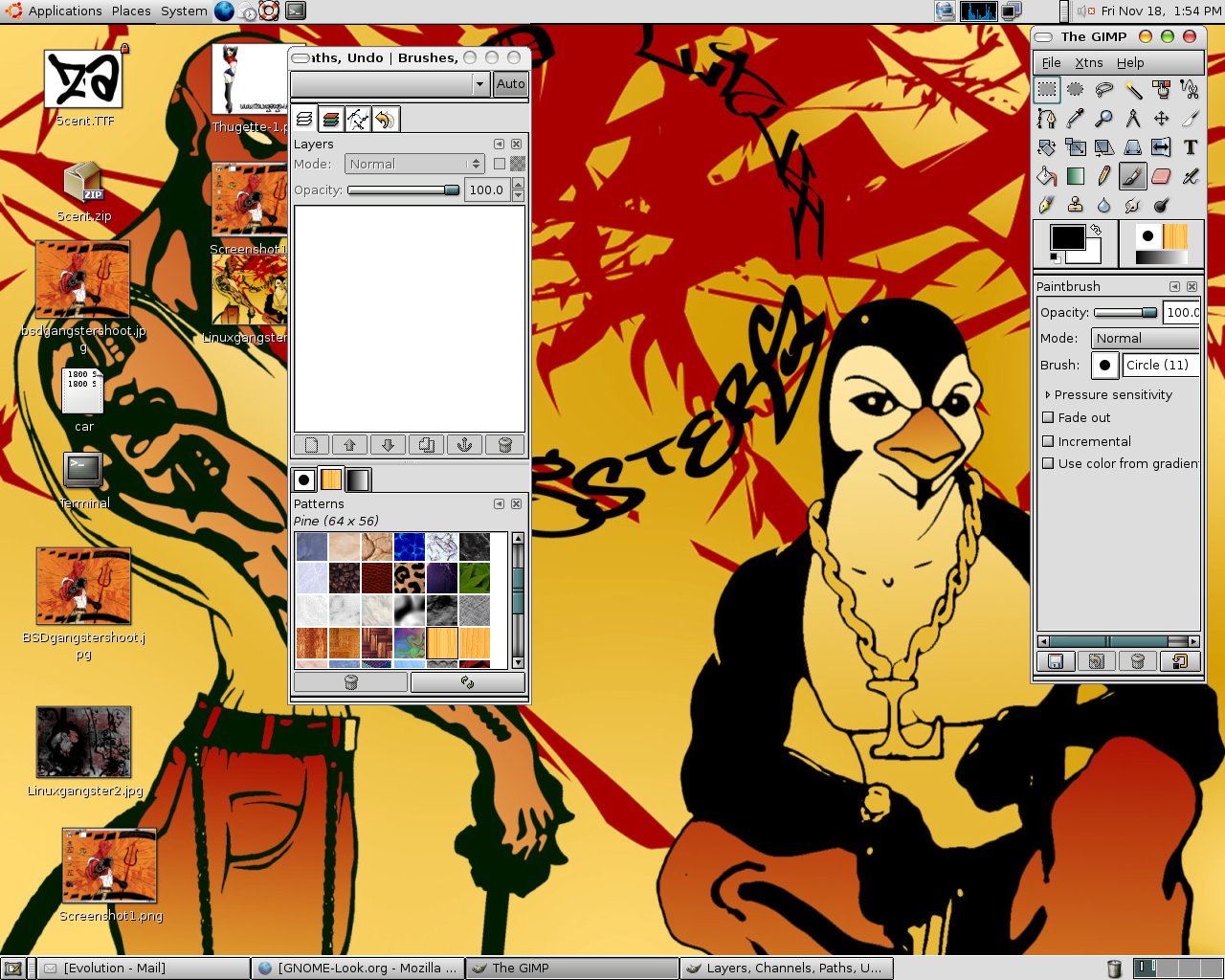The image size is (1225, 980).
Task: Open the Layers tab configuration menu arrow
Action: pyautogui.click(x=499, y=144)
